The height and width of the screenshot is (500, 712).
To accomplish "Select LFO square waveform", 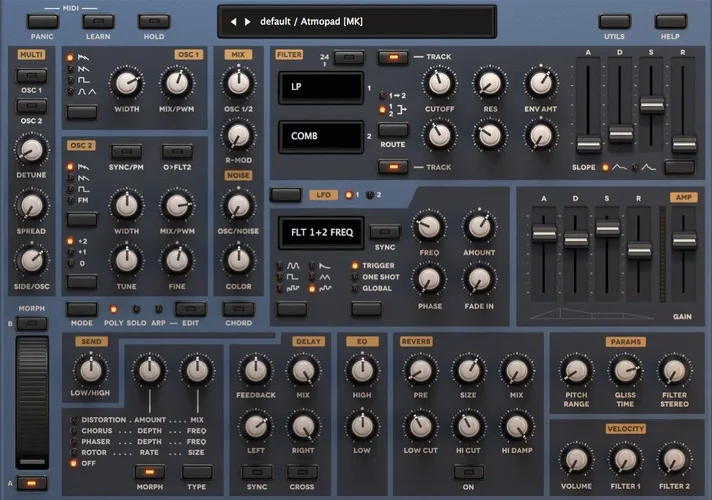I will coord(288,277).
